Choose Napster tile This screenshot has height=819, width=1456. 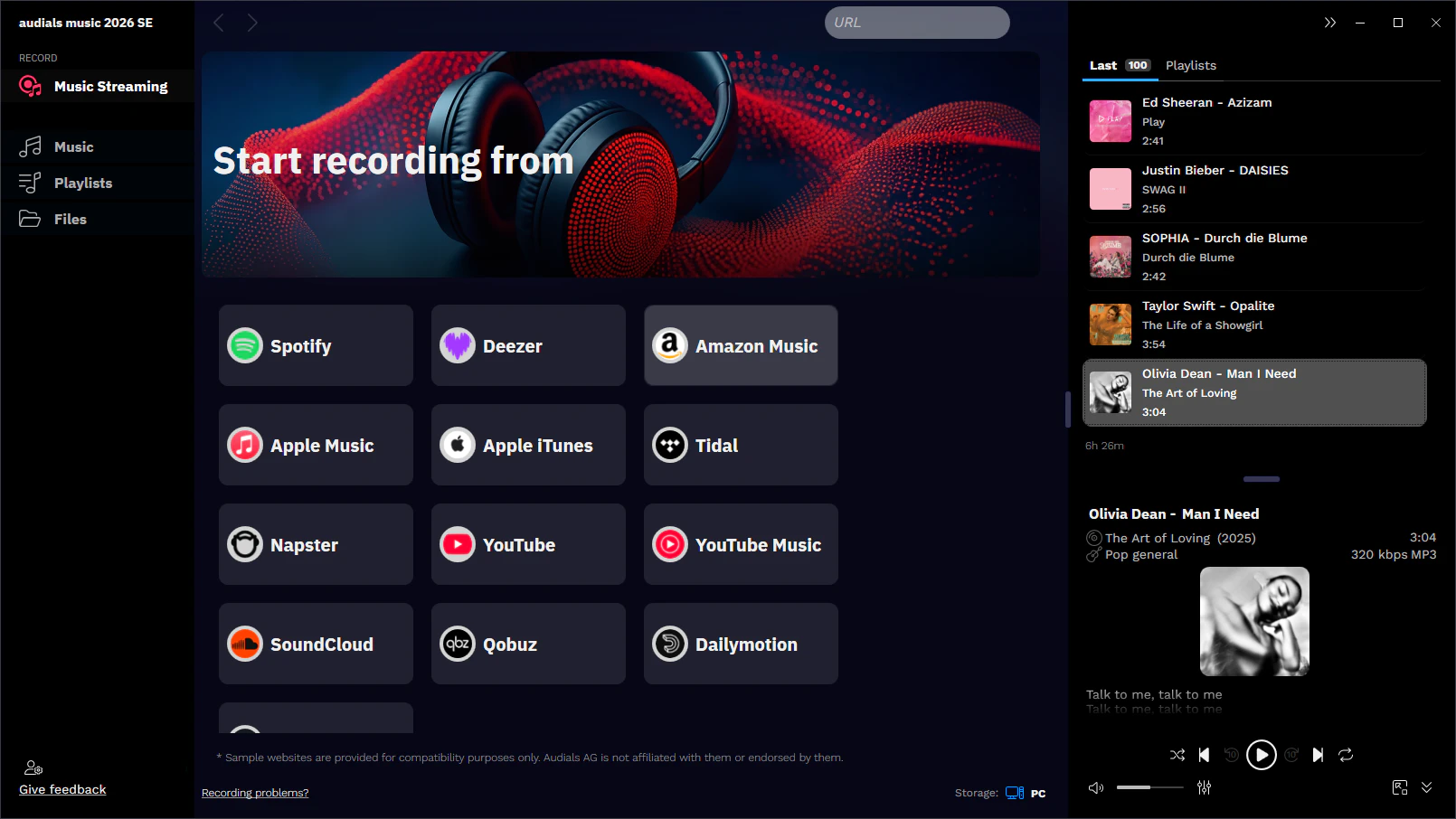pos(316,544)
